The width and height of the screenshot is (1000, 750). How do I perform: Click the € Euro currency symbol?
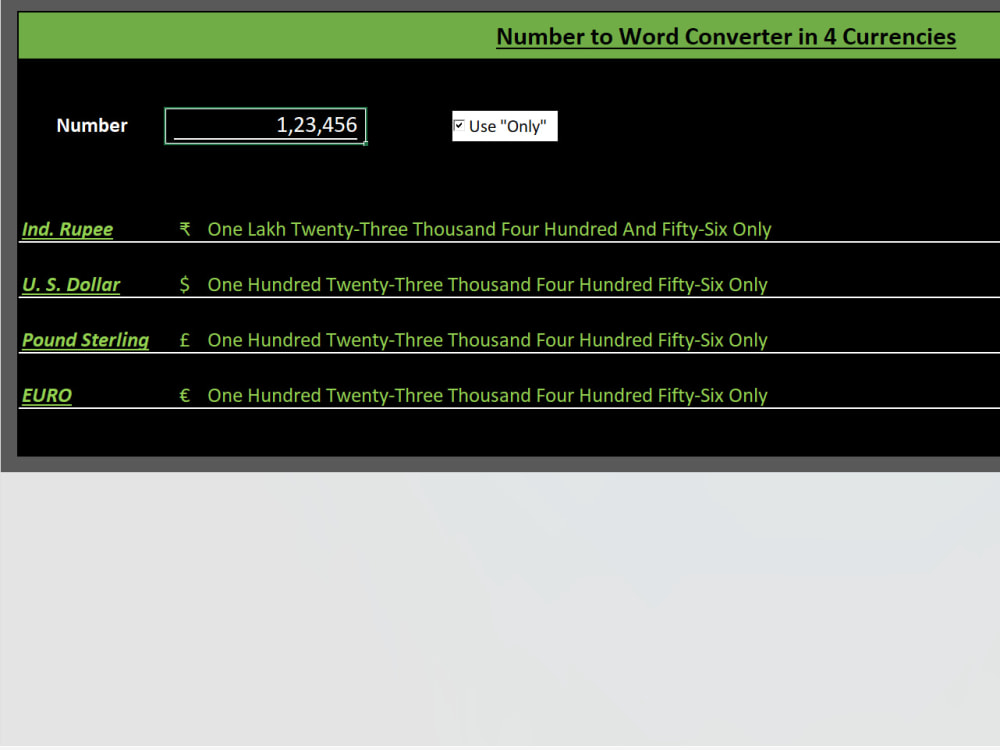184,395
